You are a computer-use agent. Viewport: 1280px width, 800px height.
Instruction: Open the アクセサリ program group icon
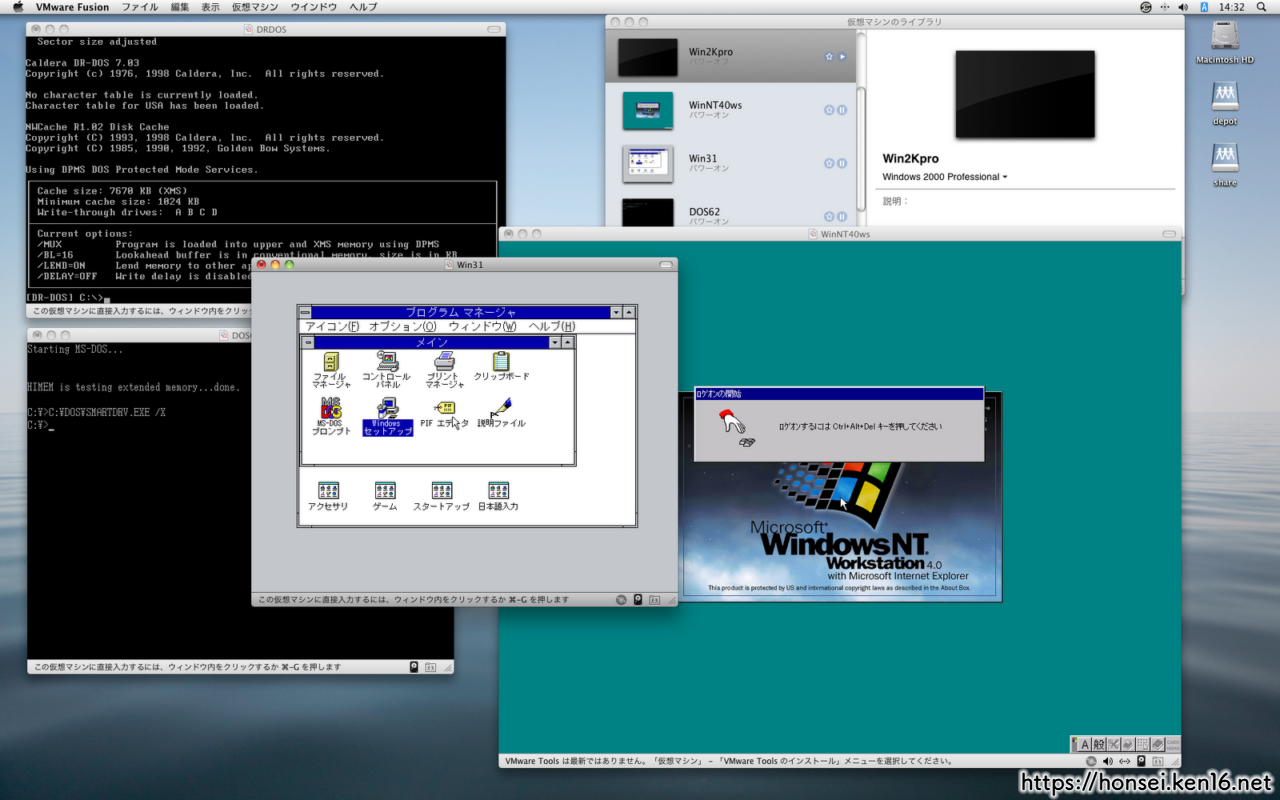point(328,490)
